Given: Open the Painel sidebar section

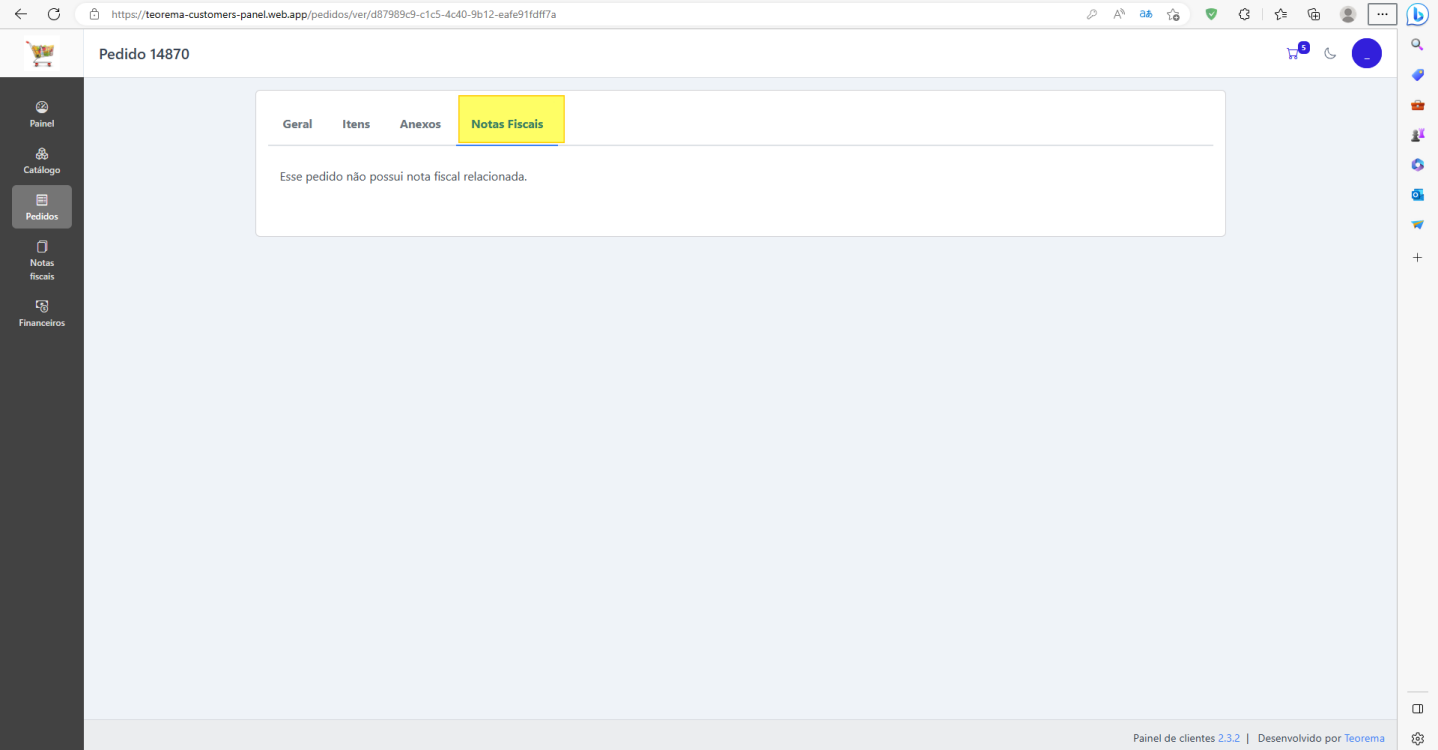Looking at the screenshot, I should pyautogui.click(x=41, y=114).
